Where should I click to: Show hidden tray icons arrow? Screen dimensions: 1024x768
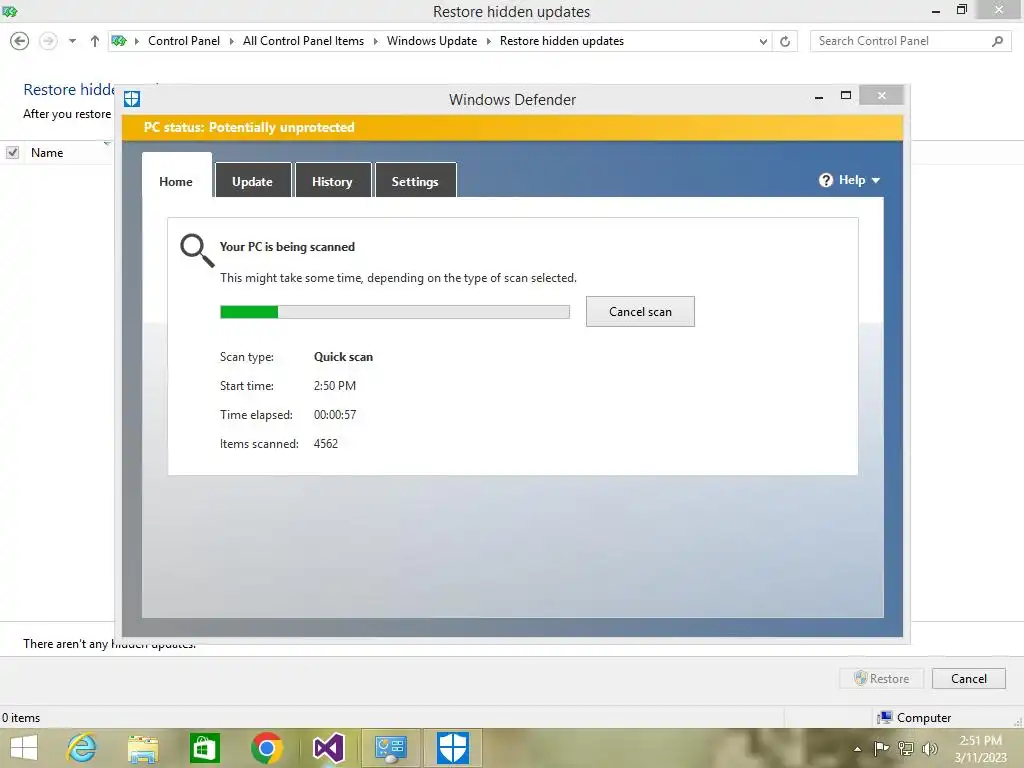(x=857, y=749)
